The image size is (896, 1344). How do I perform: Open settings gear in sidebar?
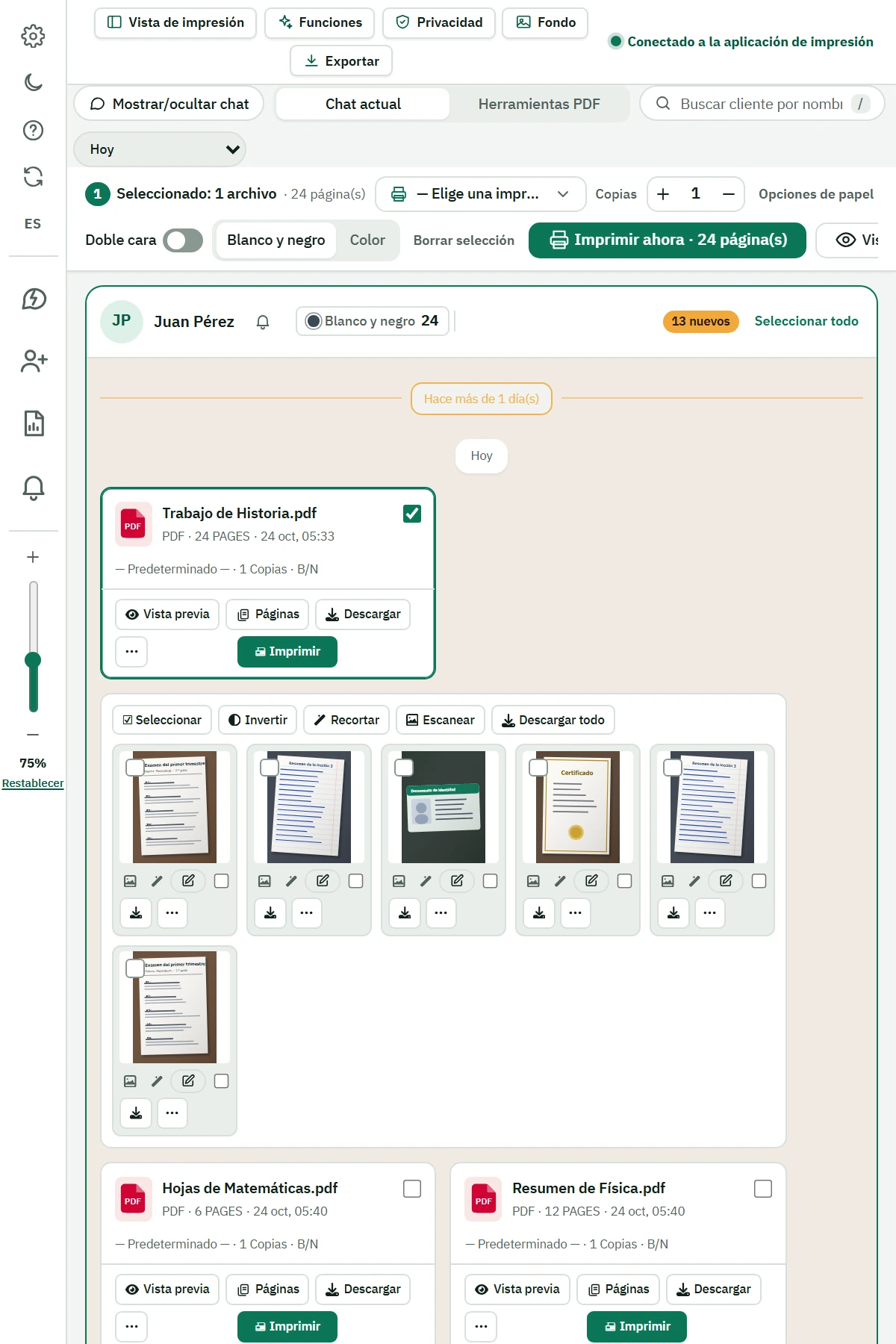tap(33, 36)
